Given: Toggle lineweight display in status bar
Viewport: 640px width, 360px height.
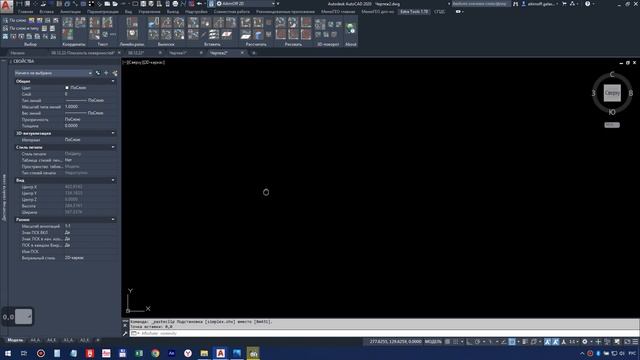Looking at the screenshot, I should 525,342.
